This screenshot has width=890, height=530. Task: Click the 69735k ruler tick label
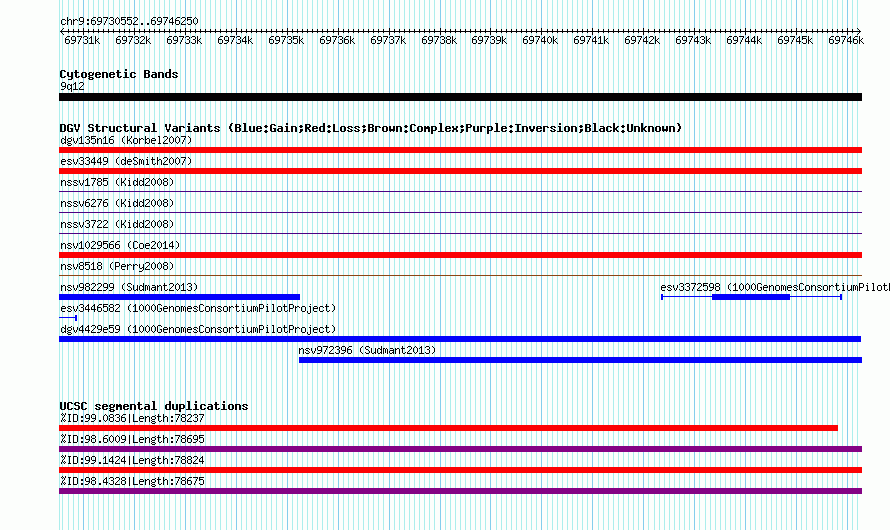(286, 40)
